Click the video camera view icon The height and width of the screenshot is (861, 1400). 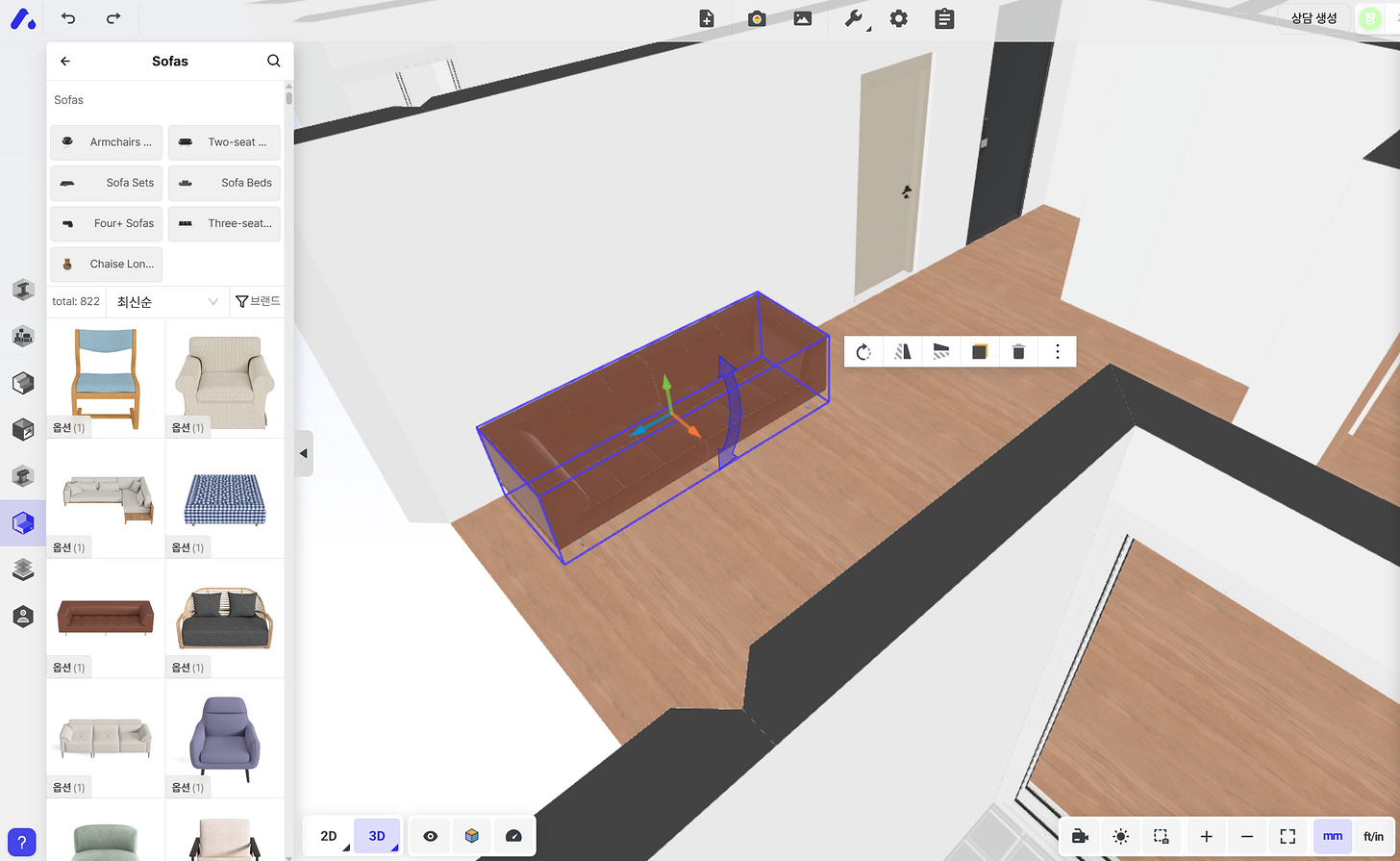point(1081,836)
